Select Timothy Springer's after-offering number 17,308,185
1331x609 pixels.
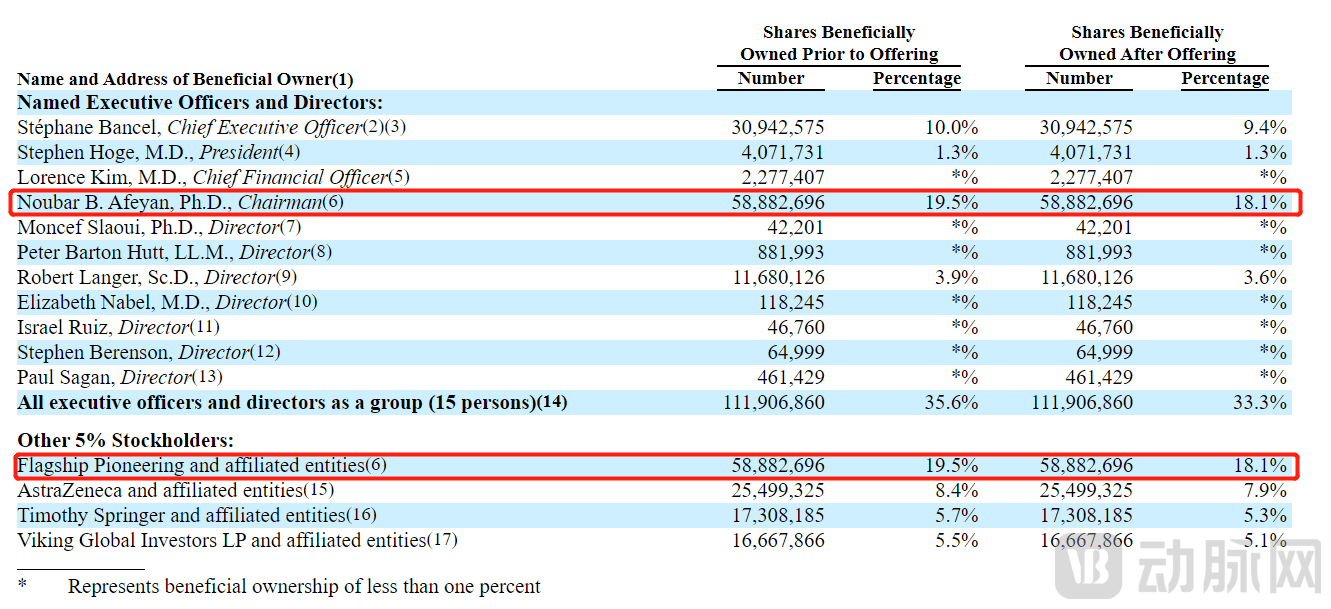[1086, 515]
